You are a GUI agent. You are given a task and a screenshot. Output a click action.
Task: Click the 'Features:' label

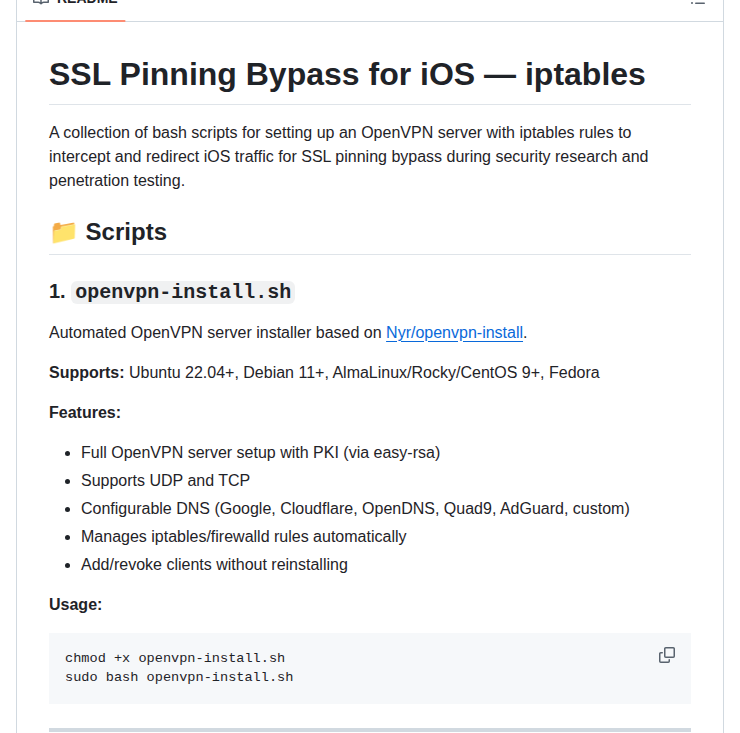(85, 413)
